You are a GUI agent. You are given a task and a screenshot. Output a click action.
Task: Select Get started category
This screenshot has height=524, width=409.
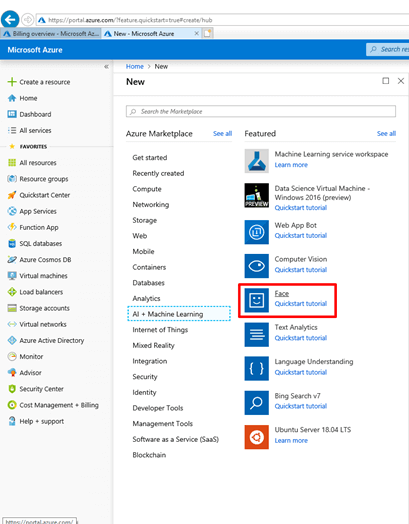point(150,158)
